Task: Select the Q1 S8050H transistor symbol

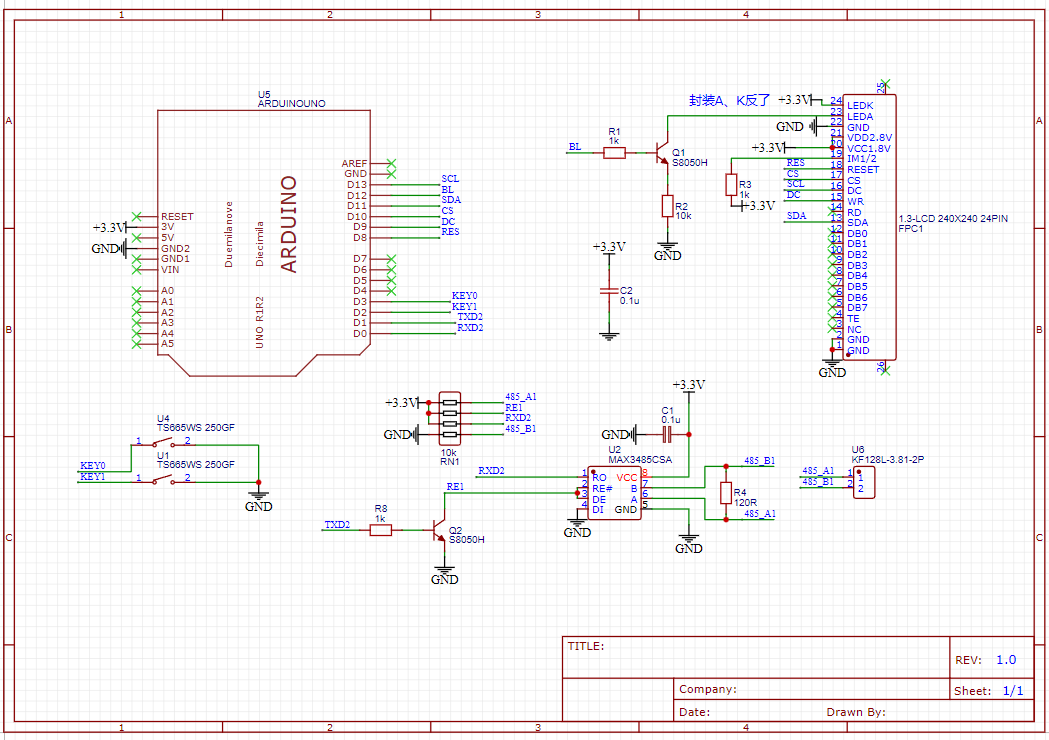Action: click(662, 153)
